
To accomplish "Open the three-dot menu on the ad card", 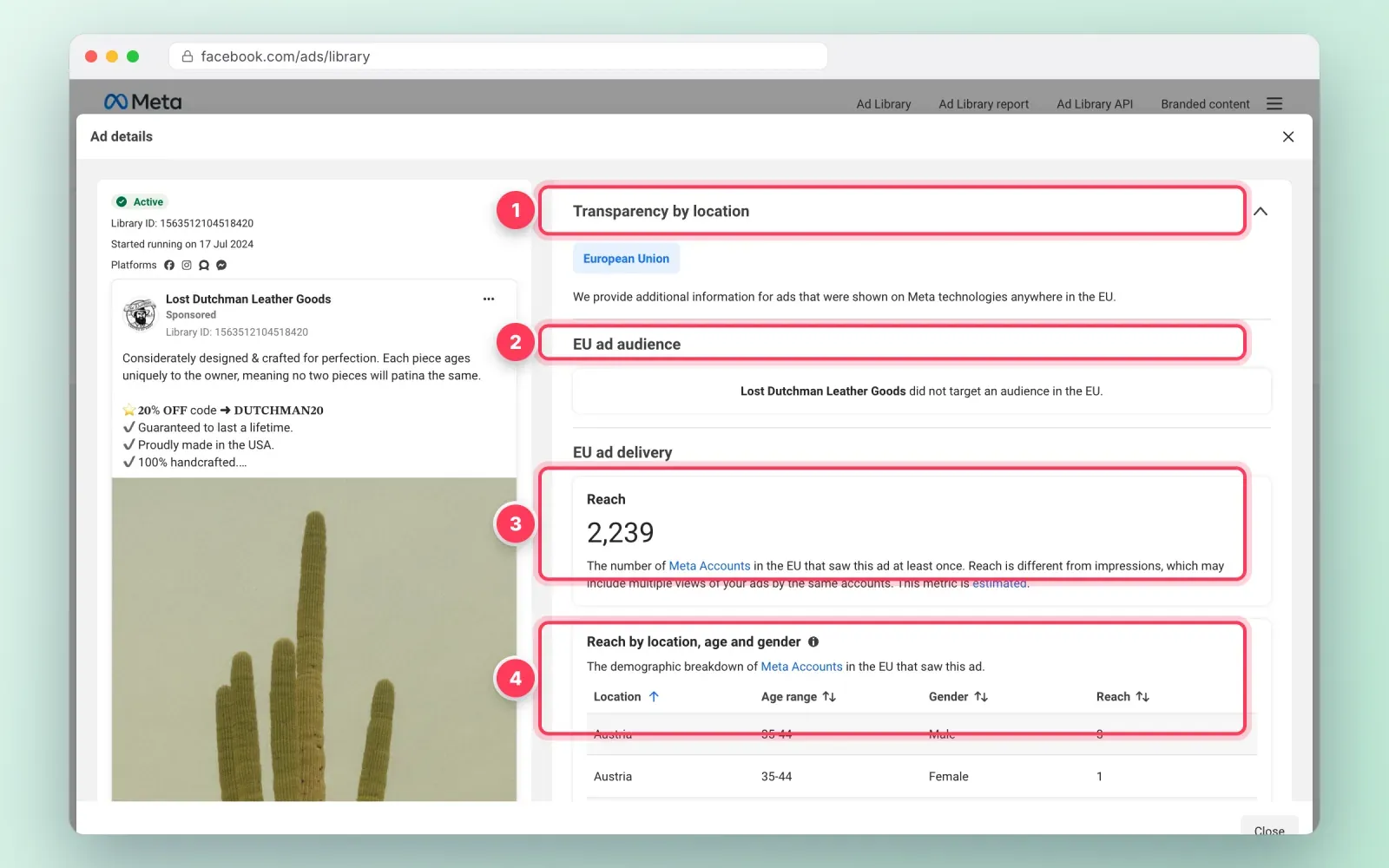I will pyautogui.click(x=489, y=299).
